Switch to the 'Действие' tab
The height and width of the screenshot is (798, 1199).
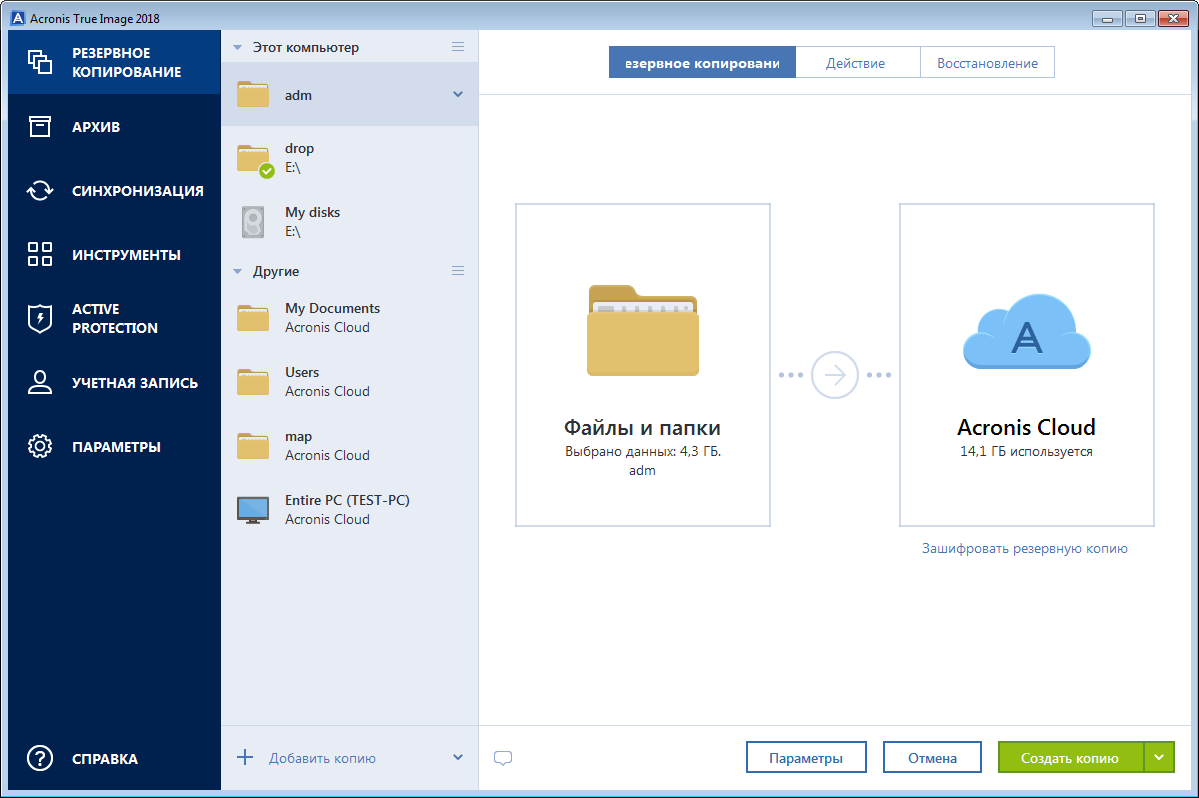(x=857, y=63)
